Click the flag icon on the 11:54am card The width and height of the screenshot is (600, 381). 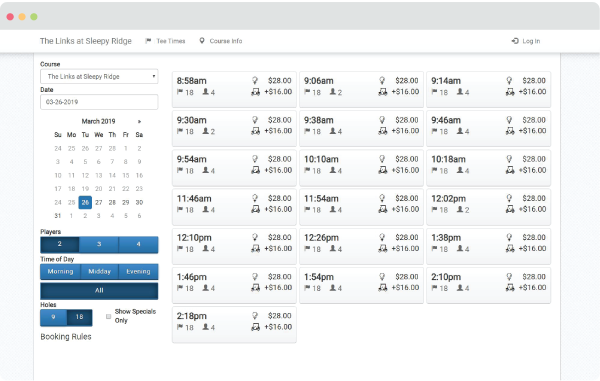coord(307,210)
